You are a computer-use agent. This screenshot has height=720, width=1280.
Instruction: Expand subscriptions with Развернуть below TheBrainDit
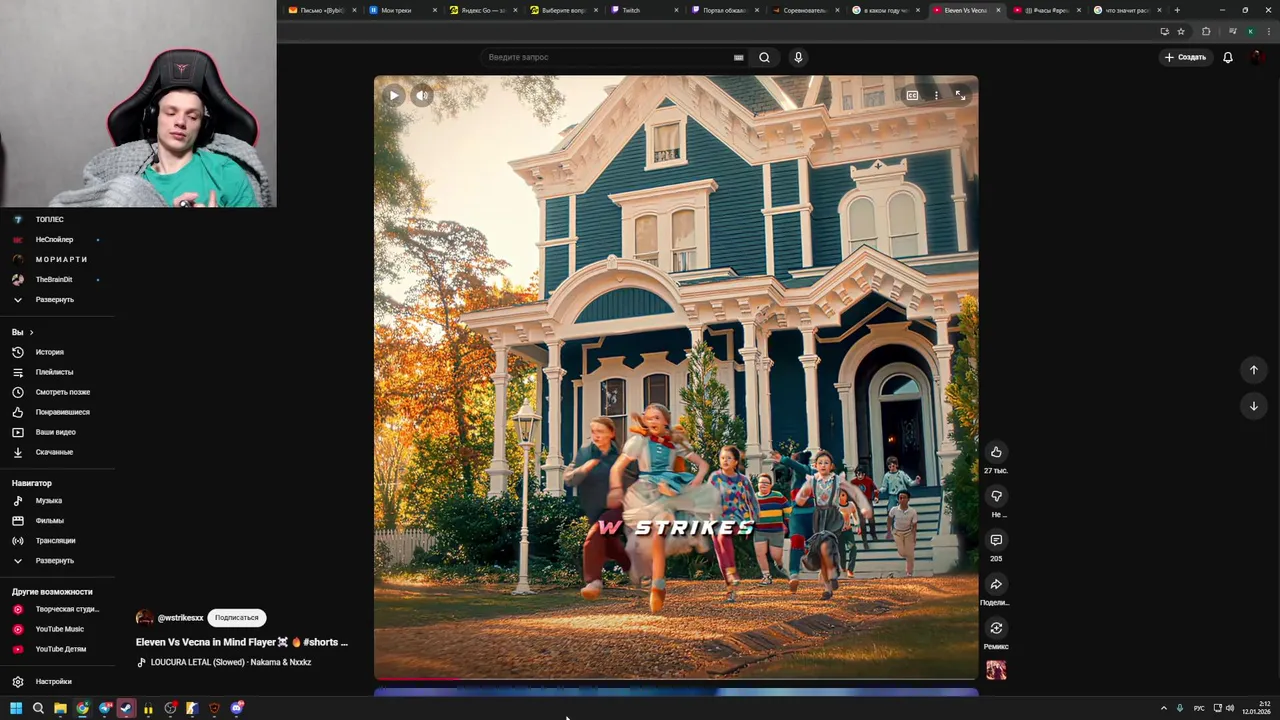click(55, 300)
